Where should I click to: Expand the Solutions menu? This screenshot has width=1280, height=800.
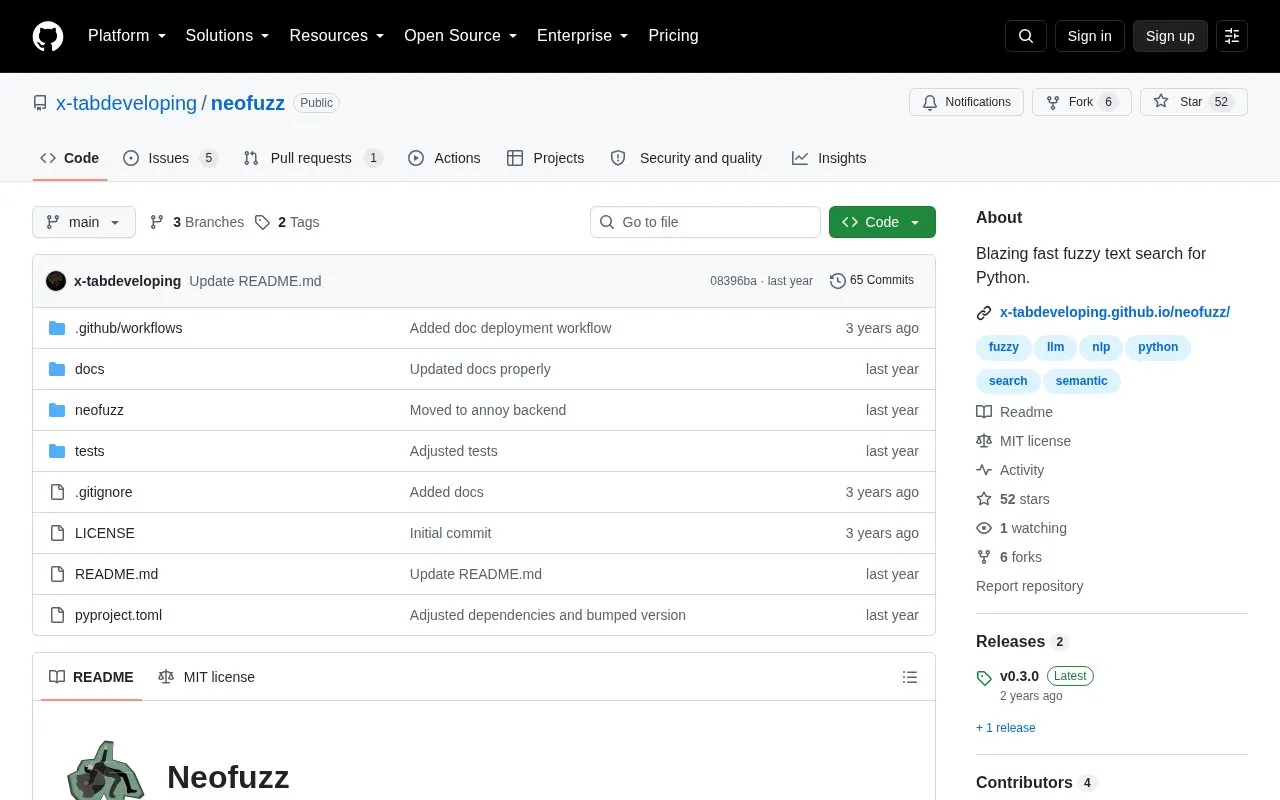[x=228, y=36]
